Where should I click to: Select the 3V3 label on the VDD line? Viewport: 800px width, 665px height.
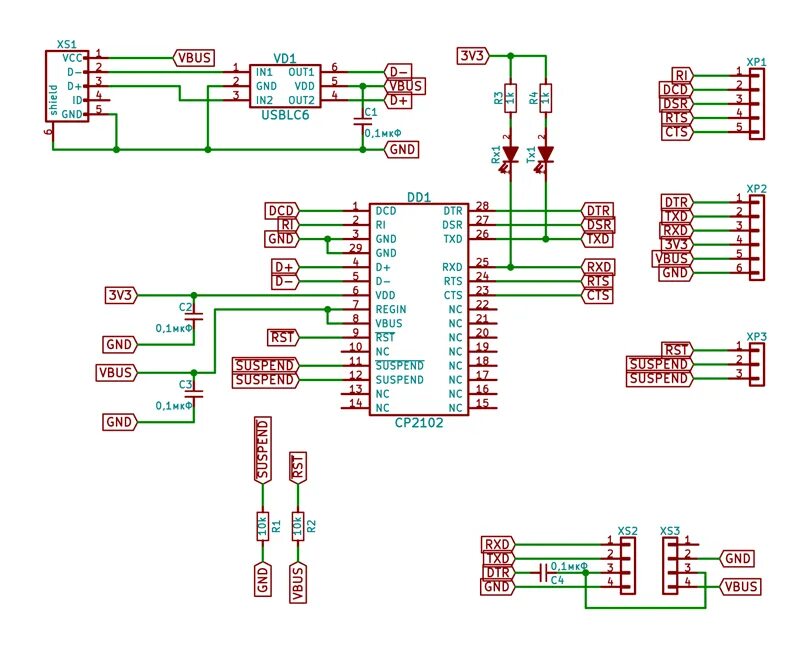(x=121, y=295)
